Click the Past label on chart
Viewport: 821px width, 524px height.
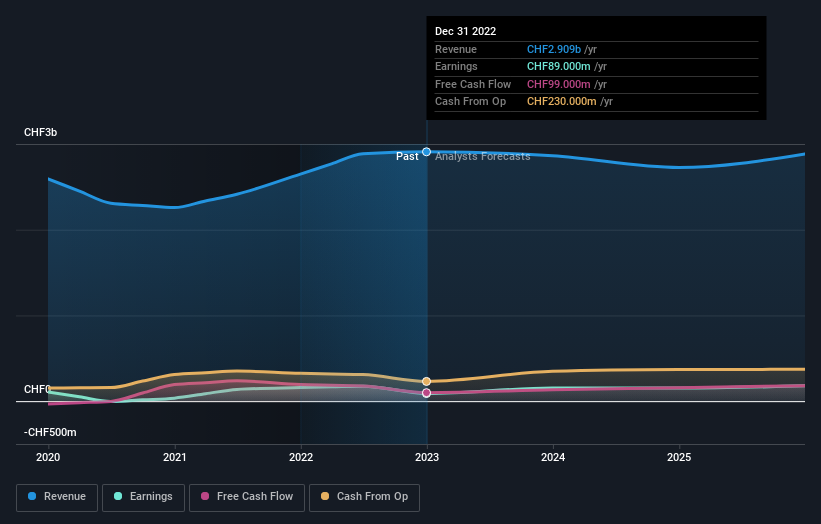(x=407, y=157)
